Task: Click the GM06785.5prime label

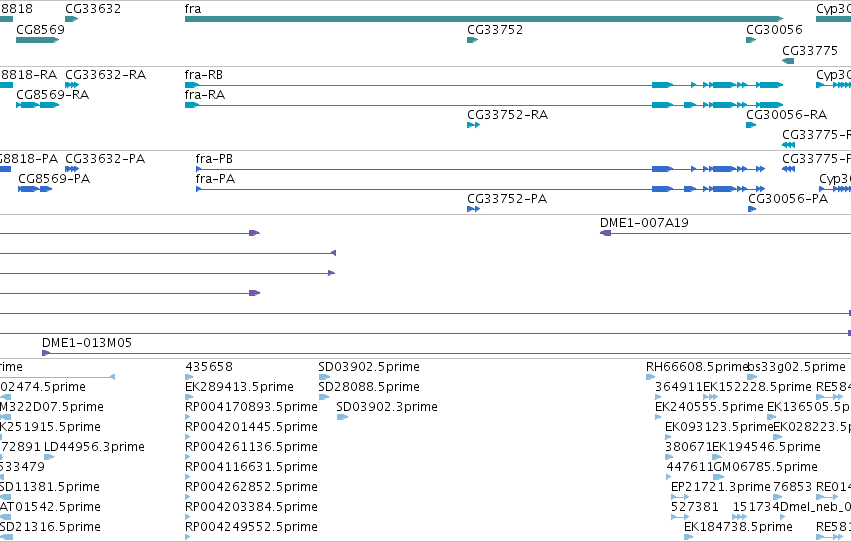Action: tap(765, 467)
